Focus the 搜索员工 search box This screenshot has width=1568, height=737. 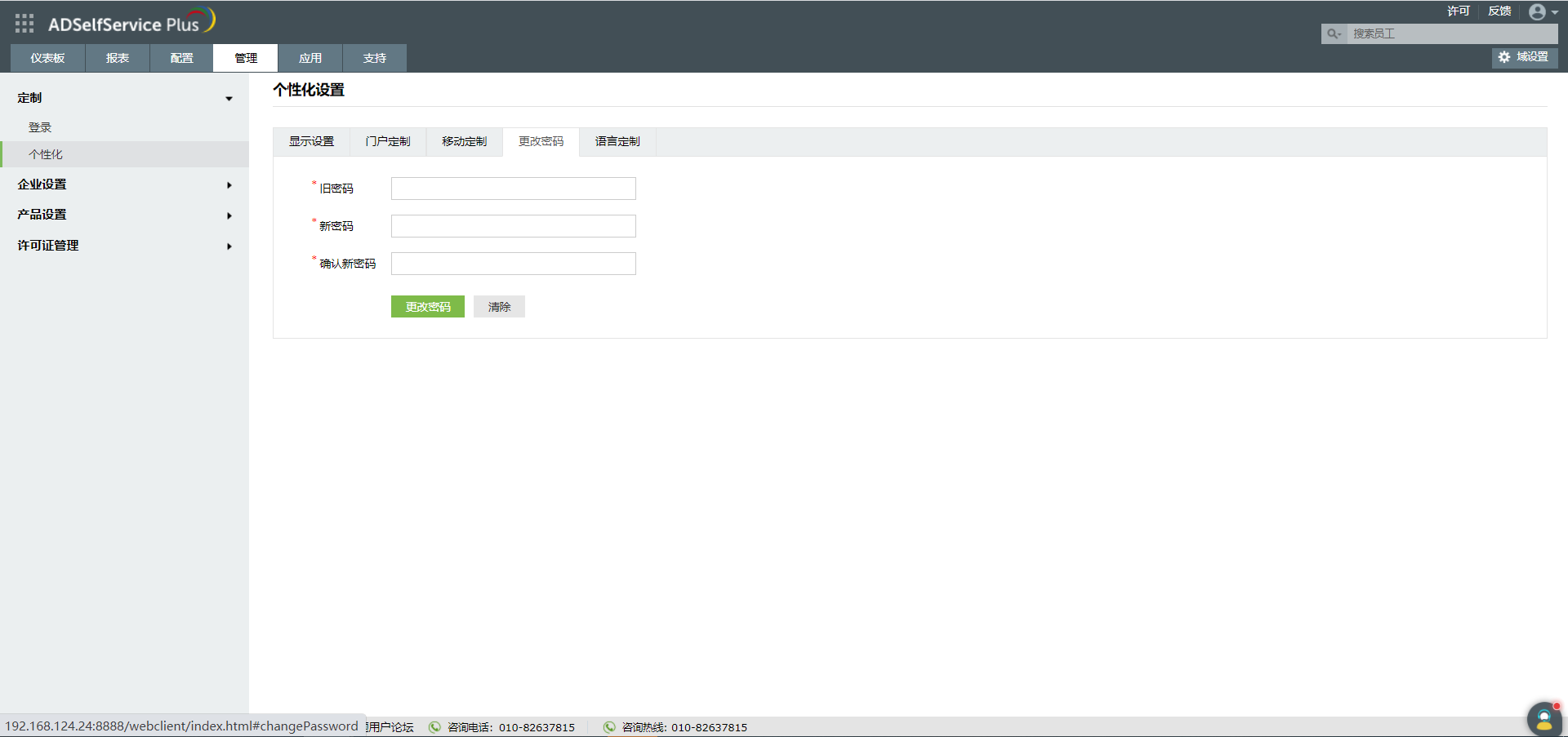[1452, 33]
